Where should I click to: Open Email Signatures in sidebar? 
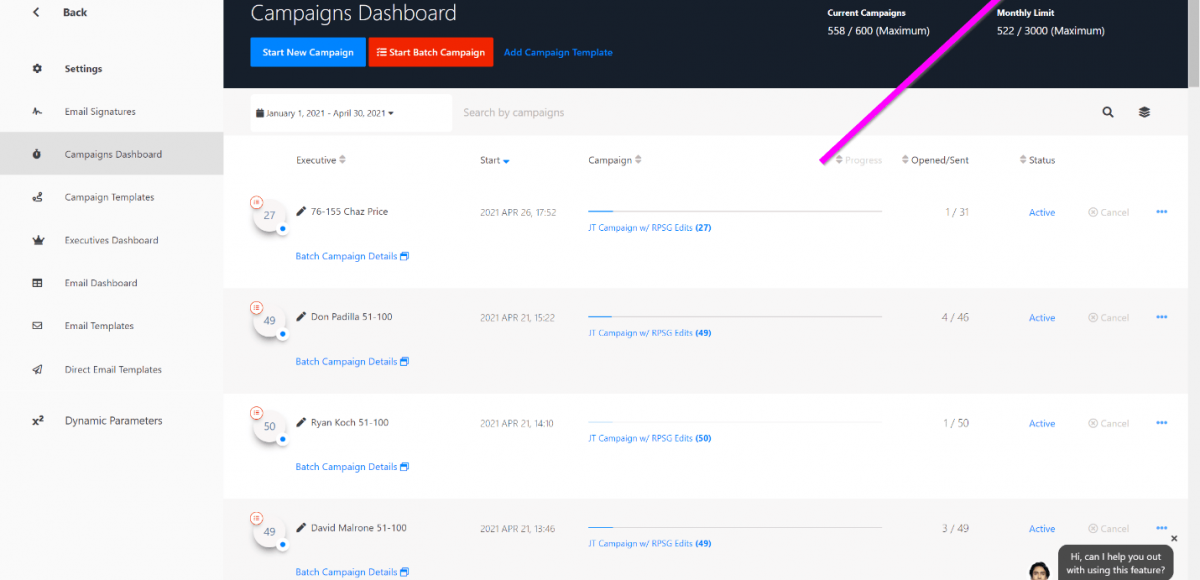(100, 112)
